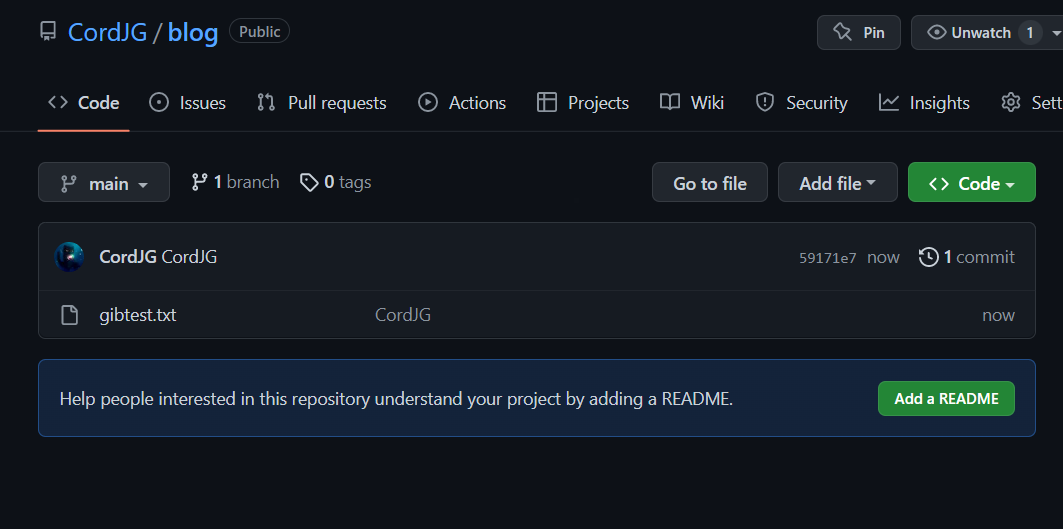The width and height of the screenshot is (1063, 529).
Task: Expand the Unwatch dropdown arrow
Action: (1056, 33)
